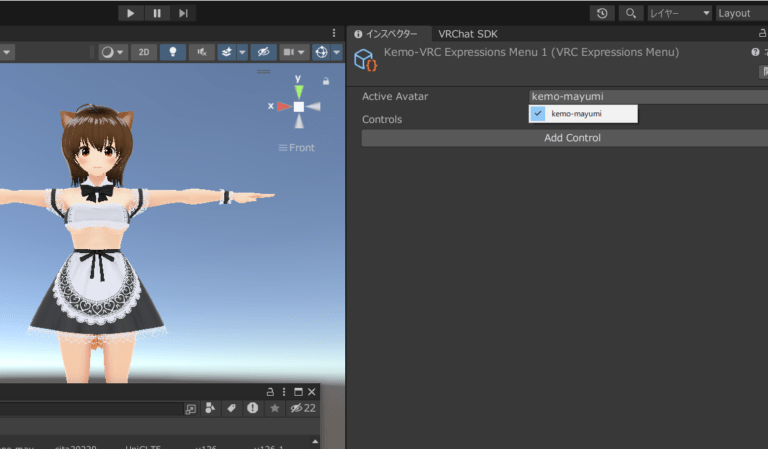Open the Layout dropdown

tap(741, 13)
